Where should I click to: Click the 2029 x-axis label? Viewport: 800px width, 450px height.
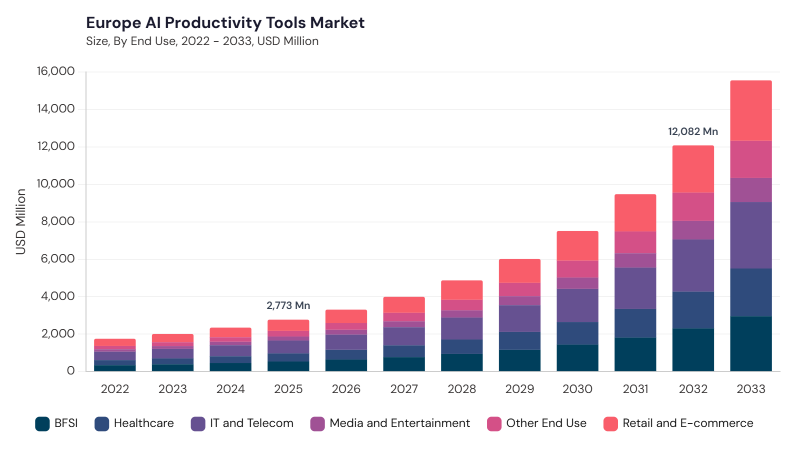point(519,389)
